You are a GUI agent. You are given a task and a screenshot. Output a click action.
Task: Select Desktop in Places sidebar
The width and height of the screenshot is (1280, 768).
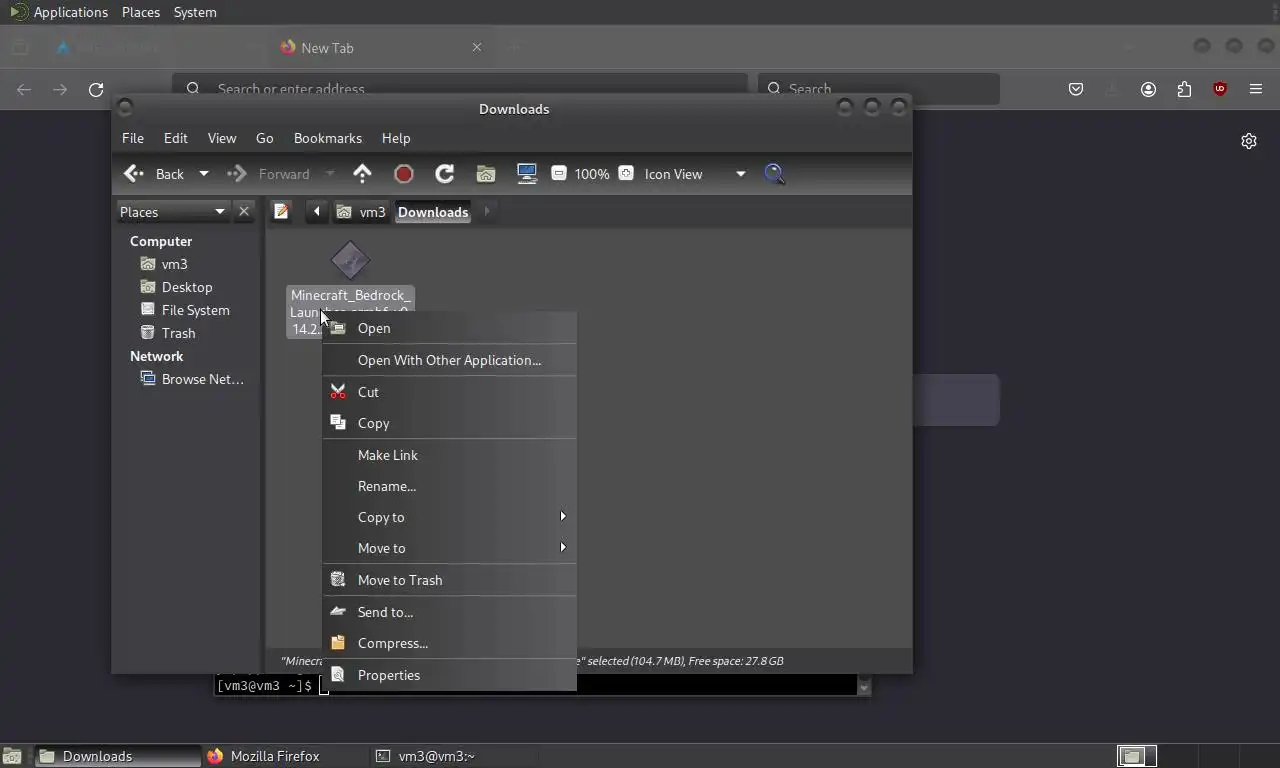[x=186, y=287]
